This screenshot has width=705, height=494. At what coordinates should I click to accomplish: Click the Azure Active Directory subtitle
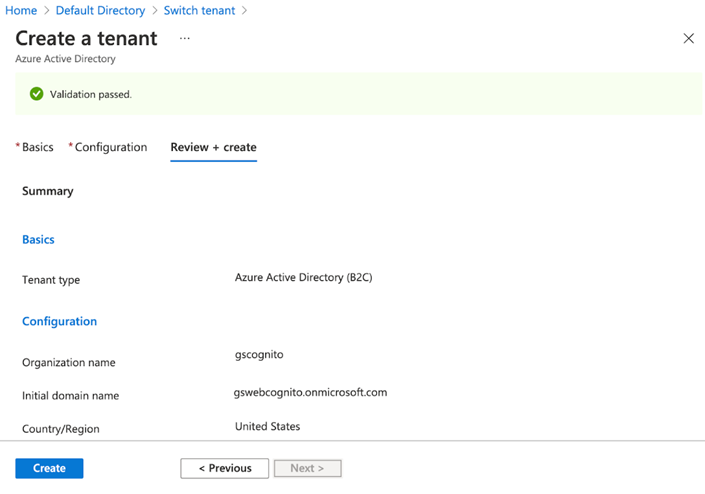tap(65, 59)
